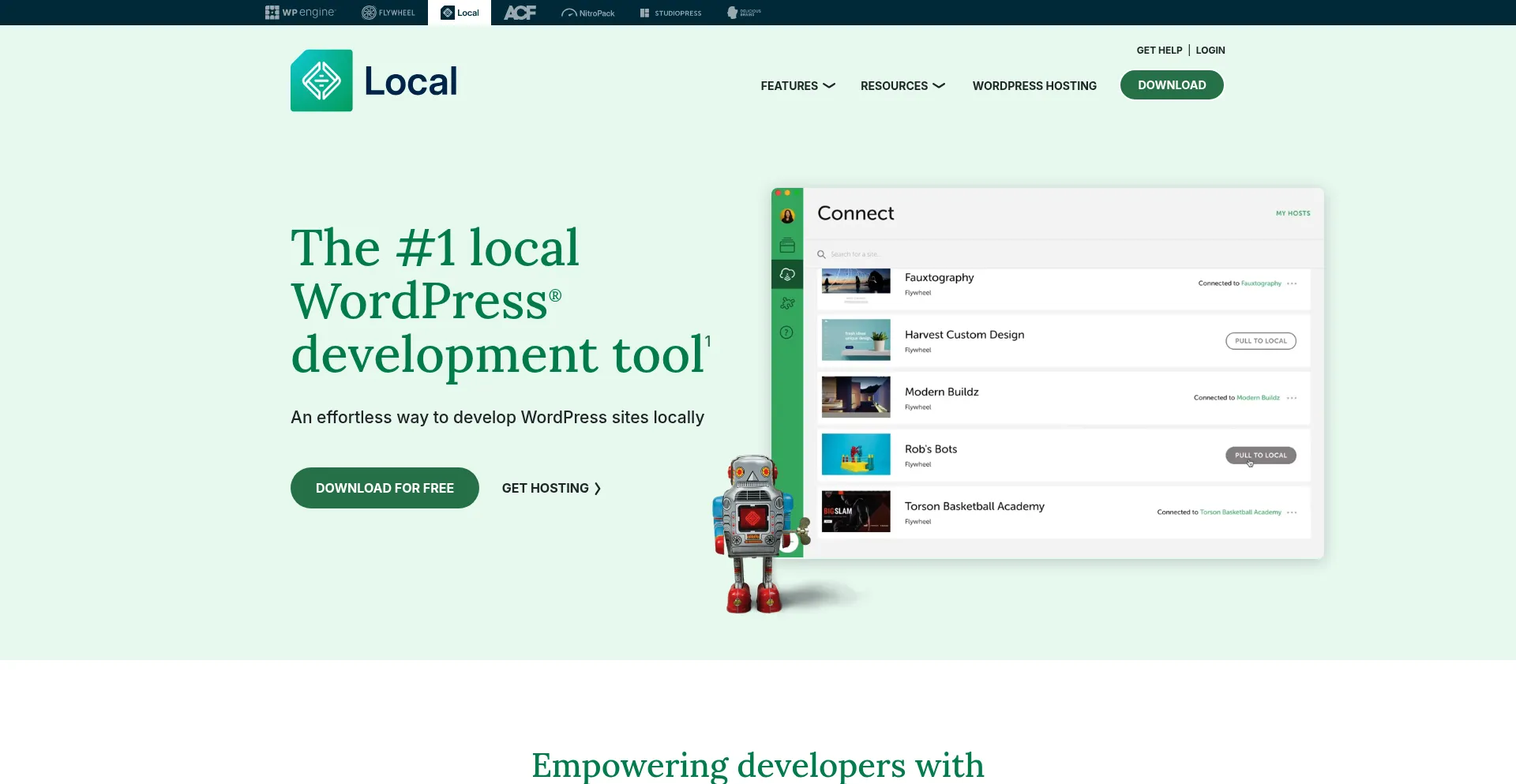Open WordPress Hosting page

coord(1034,85)
